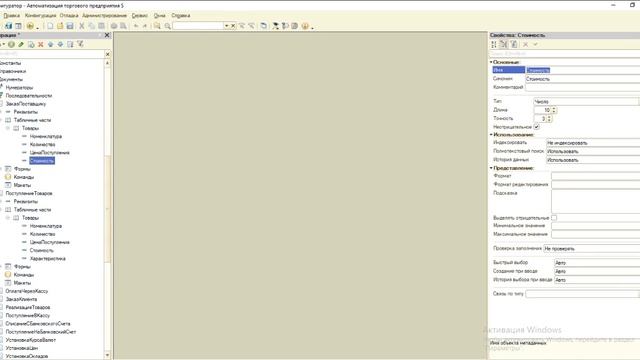Click the green checkmark in properties toolbar
Image resolution: width=640 pixels, height=360 pixels.
pyautogui.click(x=536, y=44)
